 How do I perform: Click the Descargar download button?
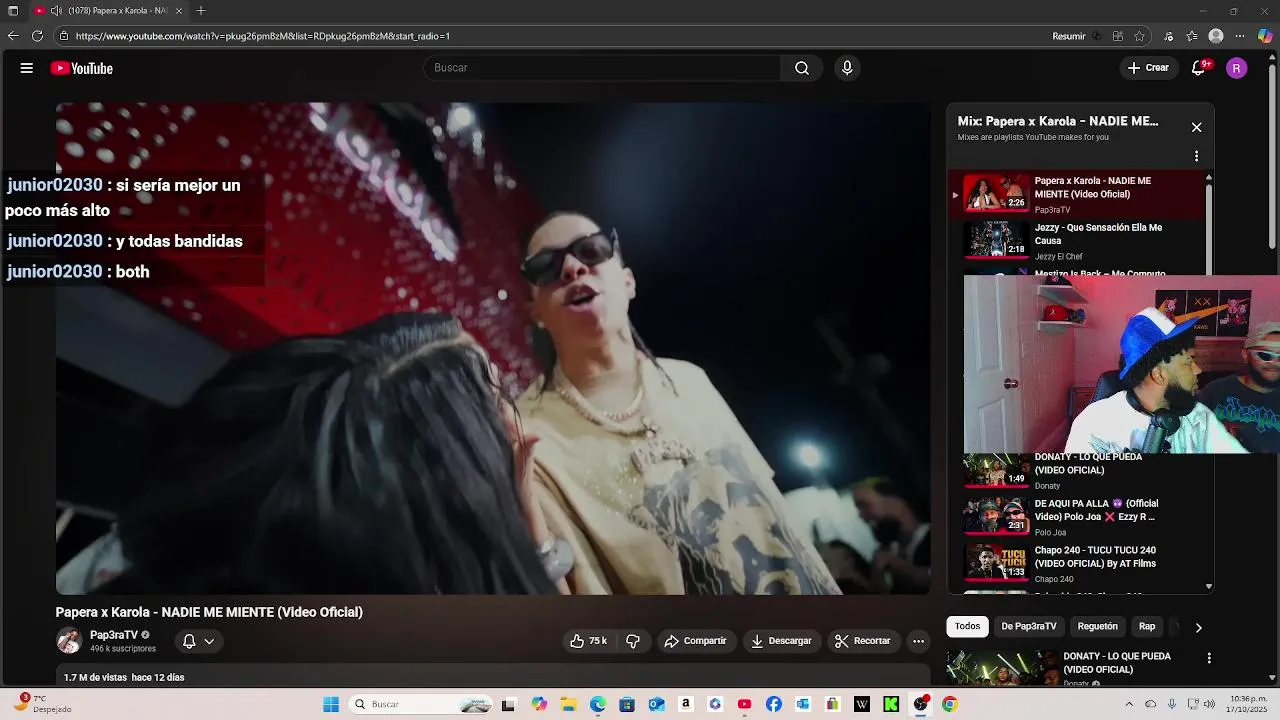pyautogui.click(x=781, y=641)
